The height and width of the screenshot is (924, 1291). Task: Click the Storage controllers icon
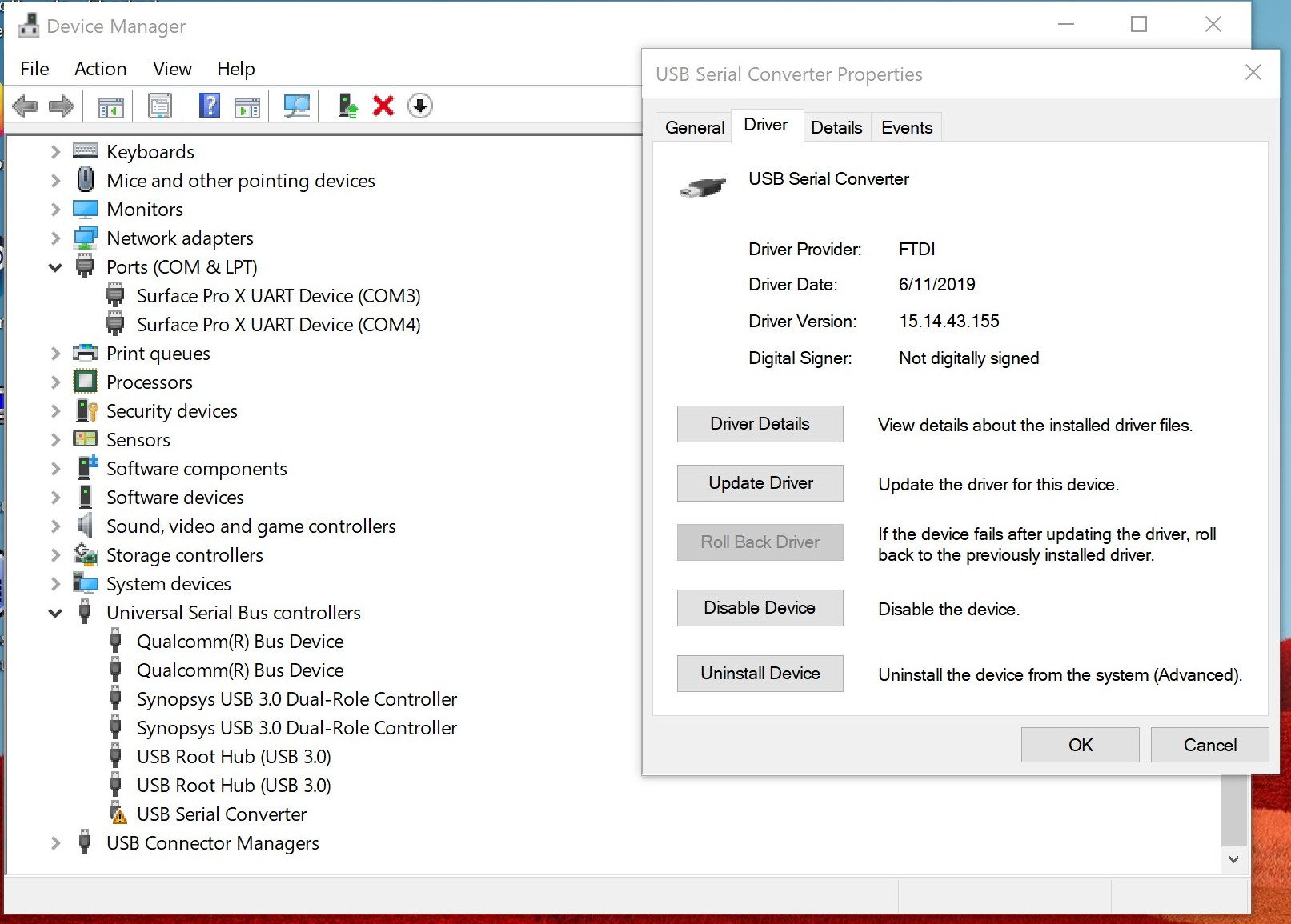click(x=86, y=554)
